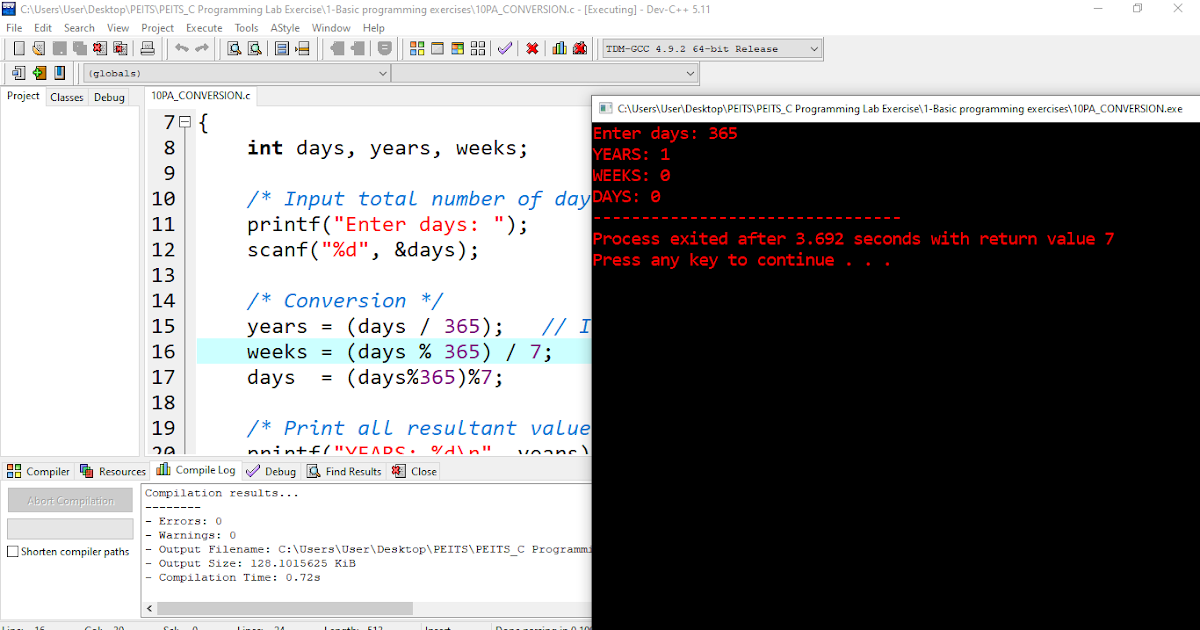Click the Undo arrow icon
Screen dimensions: 1200x630
tap(180, 48)
